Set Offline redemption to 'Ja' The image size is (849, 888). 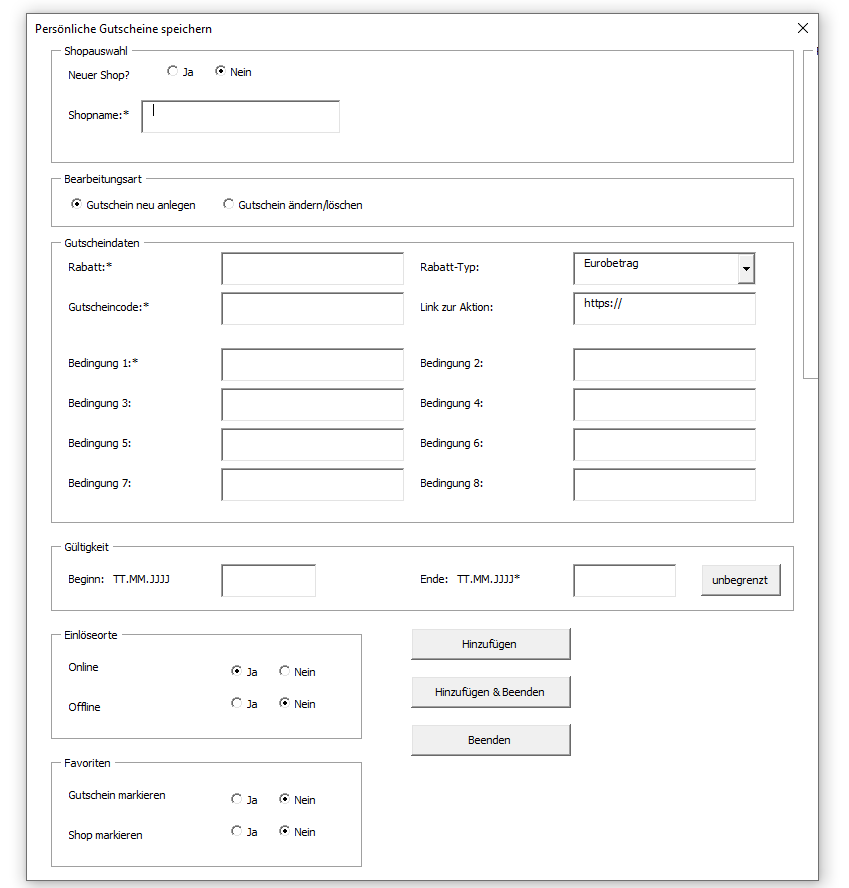pyautogui.click(x=237, y=703)
